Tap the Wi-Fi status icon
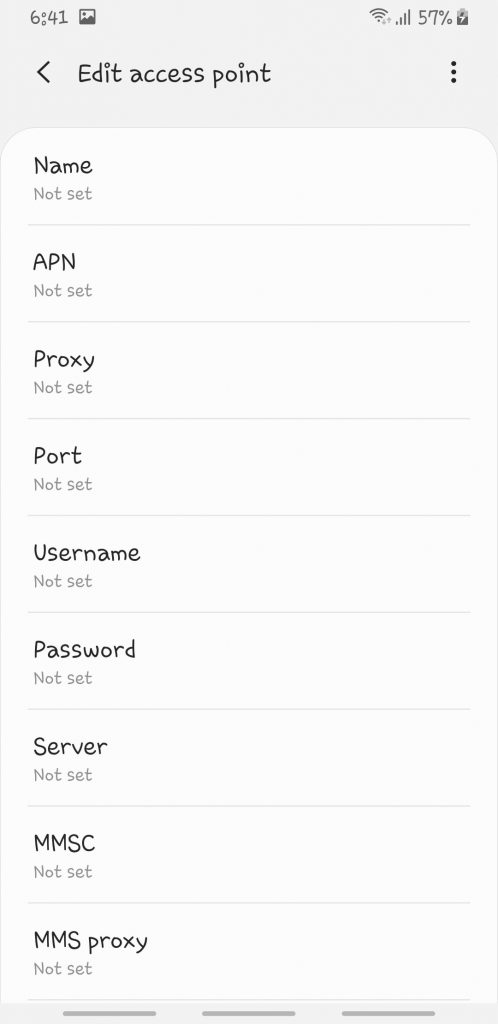This screenshot has width=498, height=1024. click(x=380, y=17)
